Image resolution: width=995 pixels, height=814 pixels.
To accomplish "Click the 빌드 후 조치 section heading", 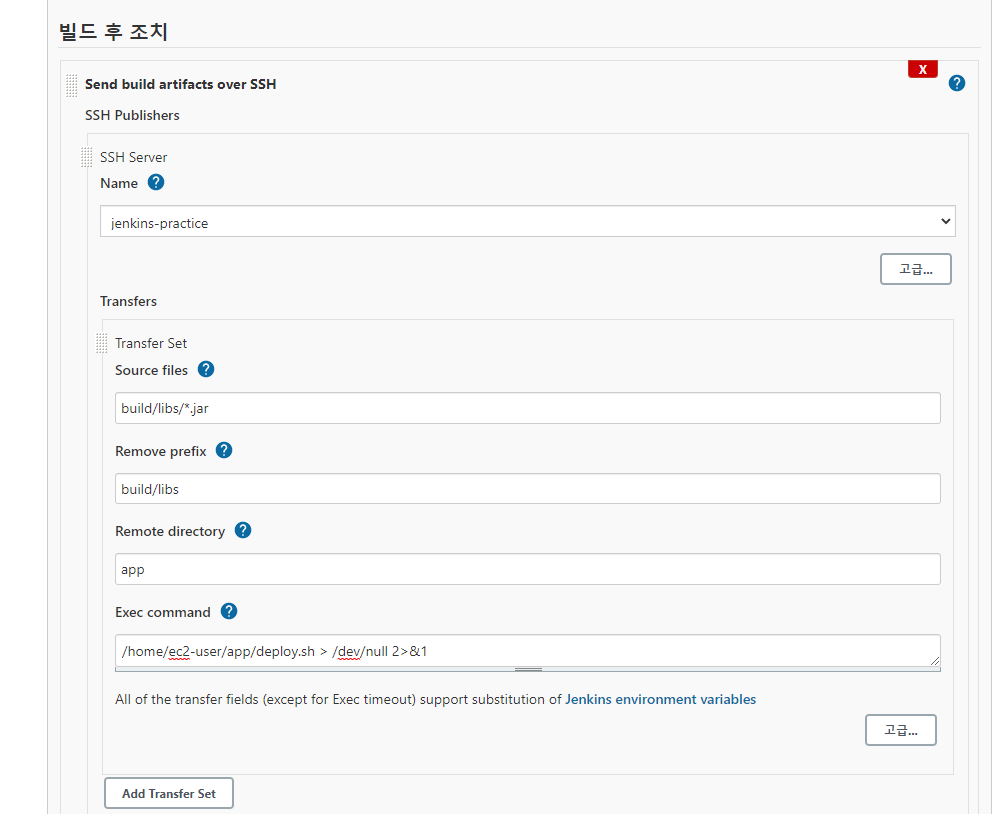I will coord(113,31).
